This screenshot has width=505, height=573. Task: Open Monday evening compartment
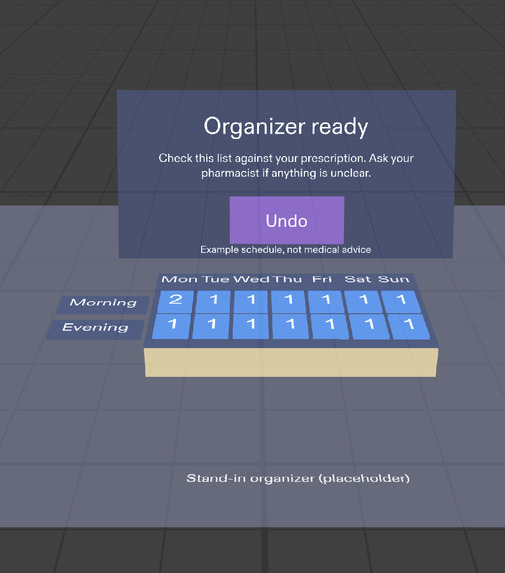pos(171,326)
